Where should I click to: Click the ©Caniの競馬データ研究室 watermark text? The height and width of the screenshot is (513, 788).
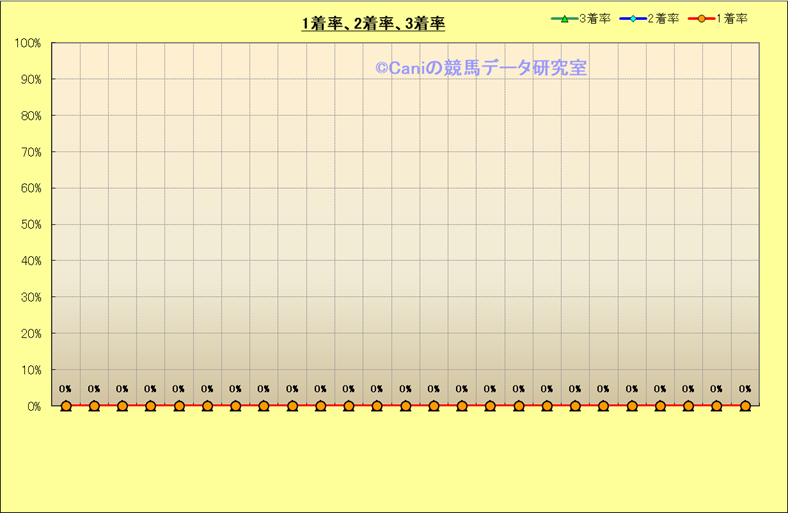(x=480, y=68)
